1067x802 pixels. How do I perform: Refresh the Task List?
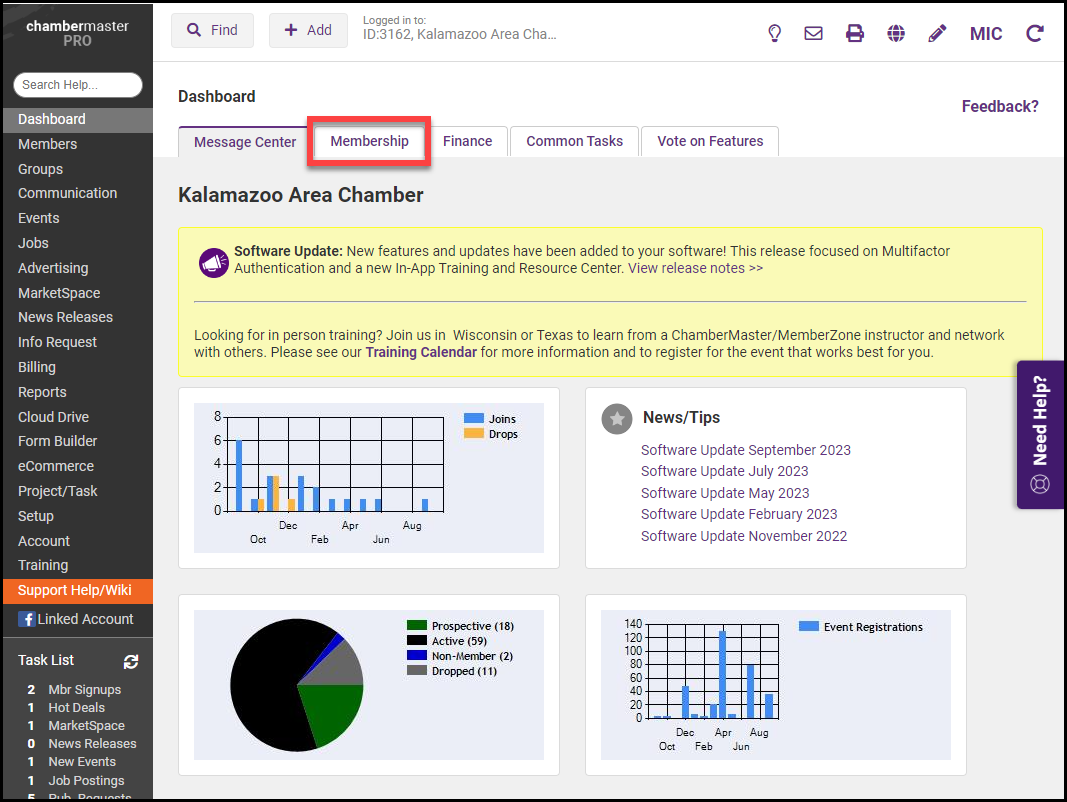tap(130, 661)
